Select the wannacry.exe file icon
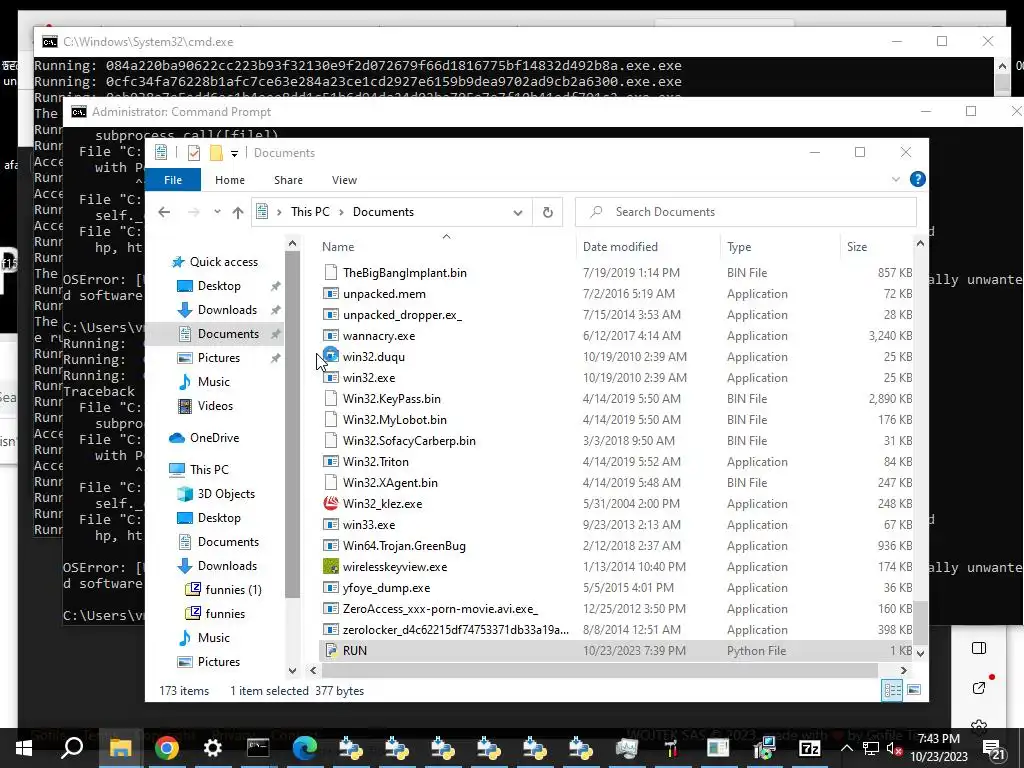This screenshot has width=1024, height=768. tap(331, 336)
